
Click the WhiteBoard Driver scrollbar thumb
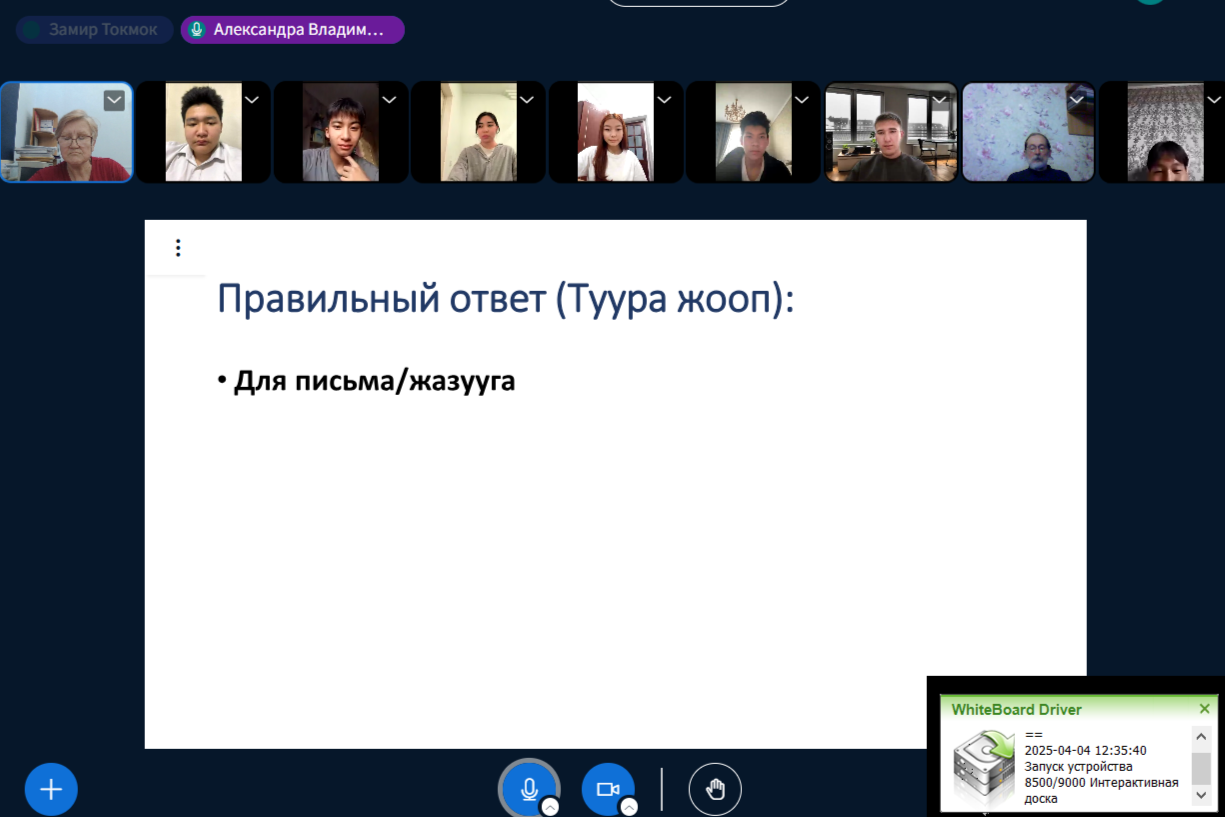(1201, 767)
